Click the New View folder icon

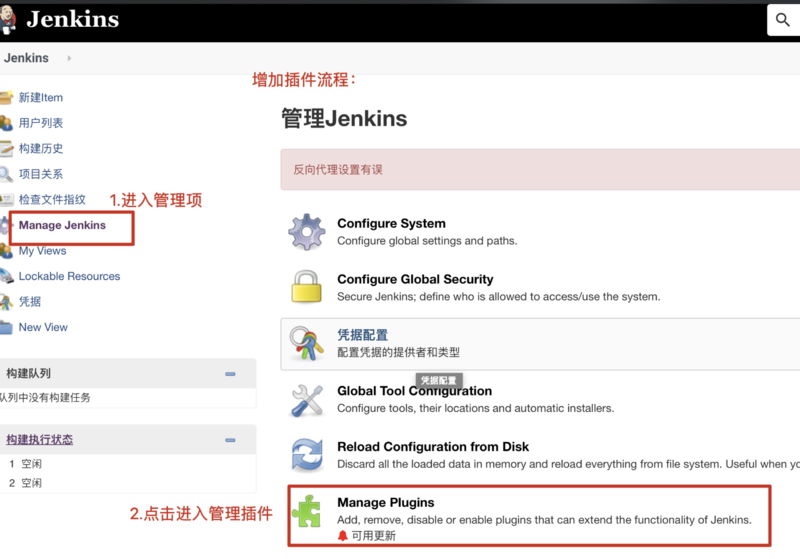pos(6,327)
